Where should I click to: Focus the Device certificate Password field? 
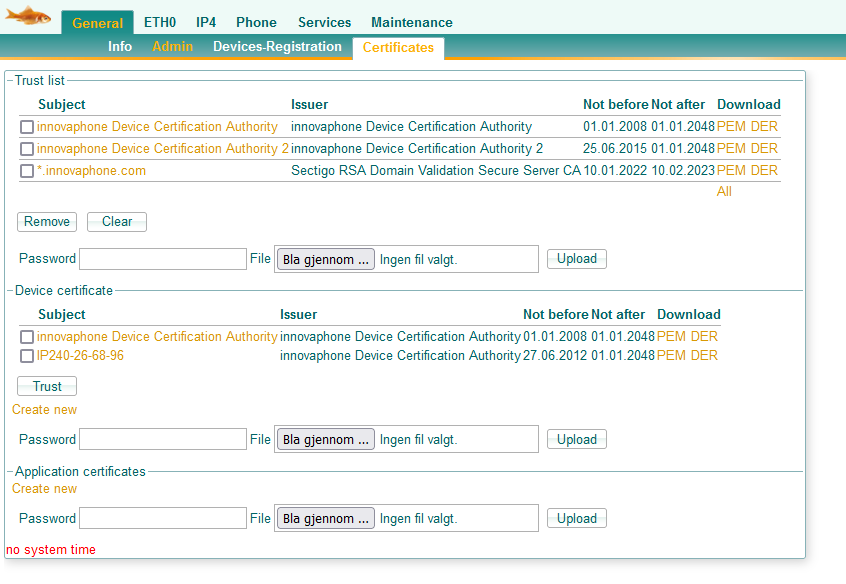coord(163,439)
